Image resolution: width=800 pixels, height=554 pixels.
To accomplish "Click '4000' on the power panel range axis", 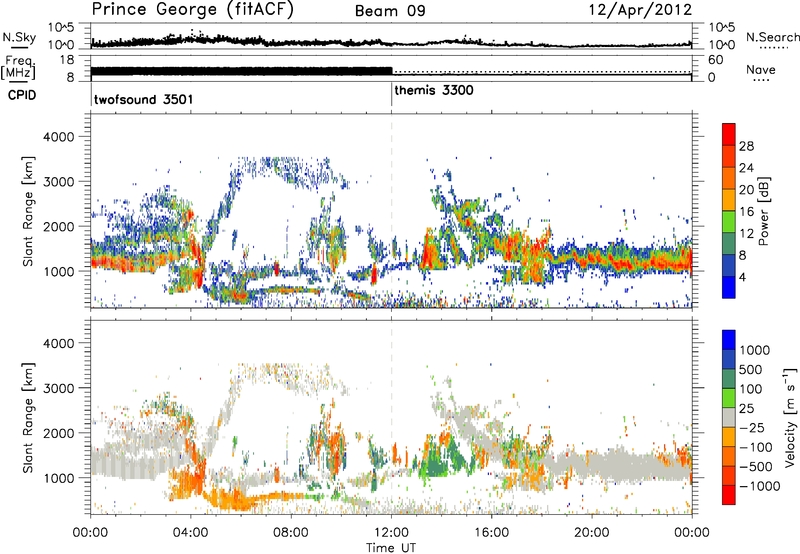I will tap(58, 137).
